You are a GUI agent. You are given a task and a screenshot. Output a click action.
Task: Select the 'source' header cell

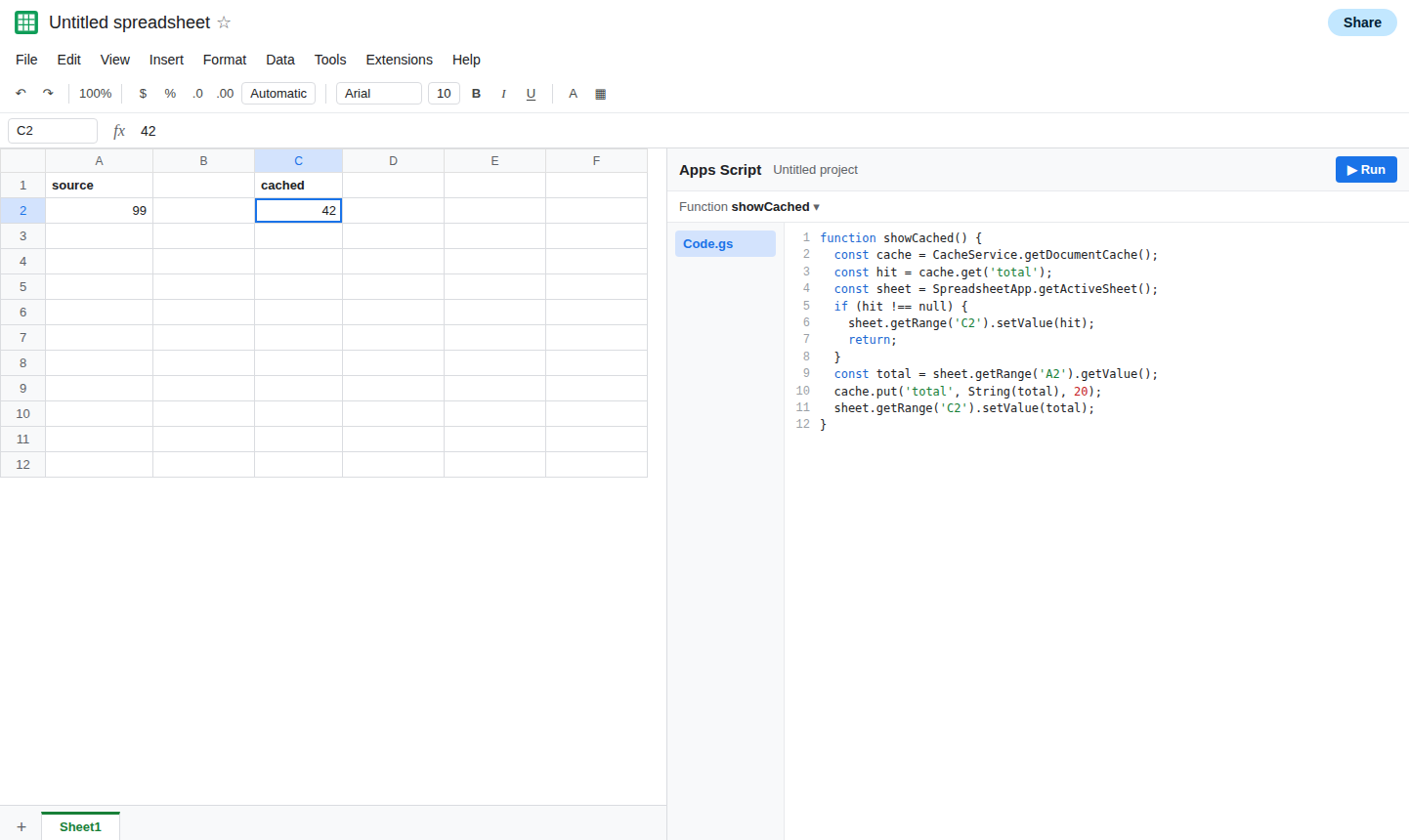coord(100,186)
